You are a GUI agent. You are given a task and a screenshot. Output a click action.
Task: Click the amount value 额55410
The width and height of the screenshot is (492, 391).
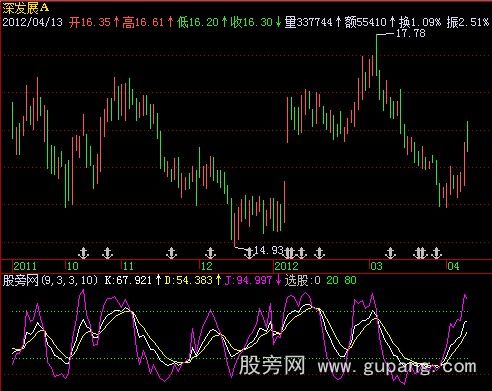click(x=365, y=22)
